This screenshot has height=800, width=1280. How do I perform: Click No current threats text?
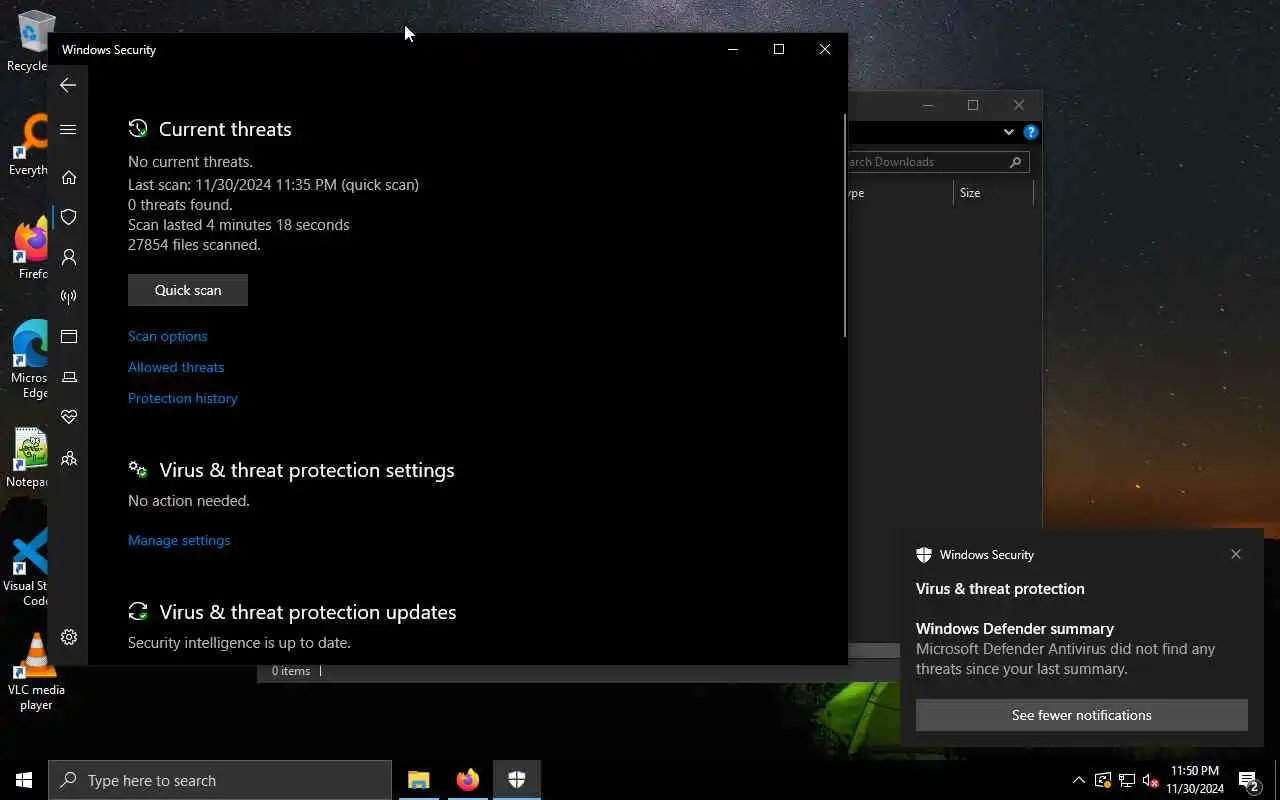pos(190,162)
